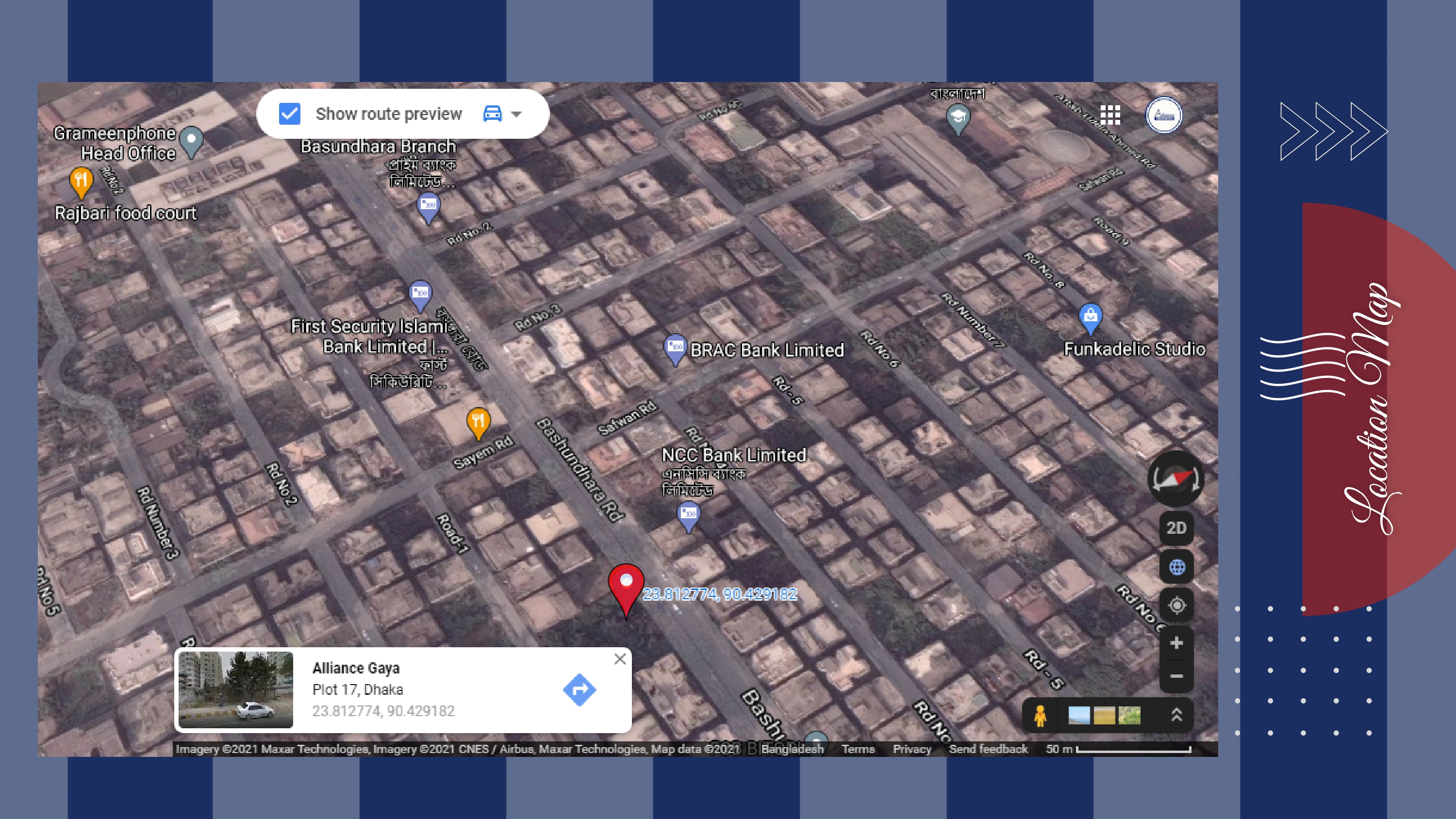1456x819 pixels.
Task: Click the BRAC Bank Limited label
Action: click(x=767, y=350)
